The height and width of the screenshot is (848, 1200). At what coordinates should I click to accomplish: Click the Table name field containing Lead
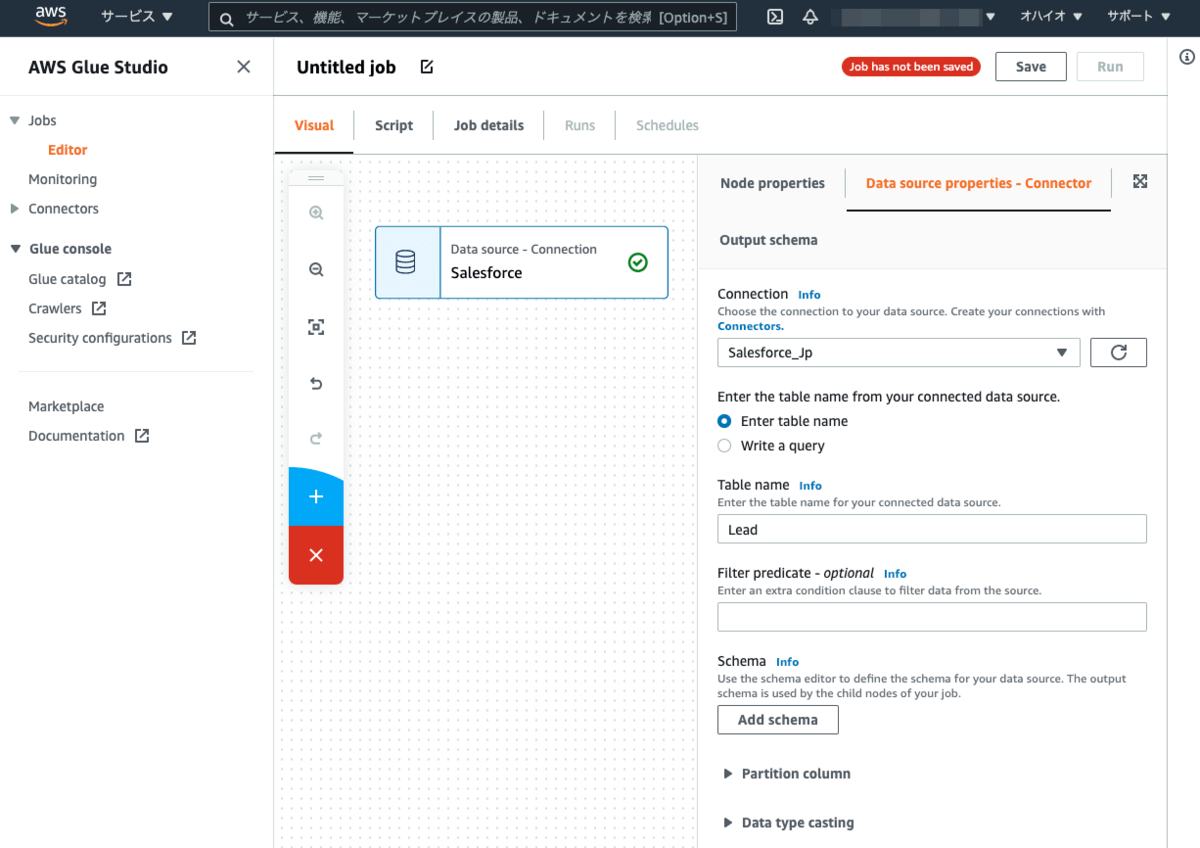[932, 529]
